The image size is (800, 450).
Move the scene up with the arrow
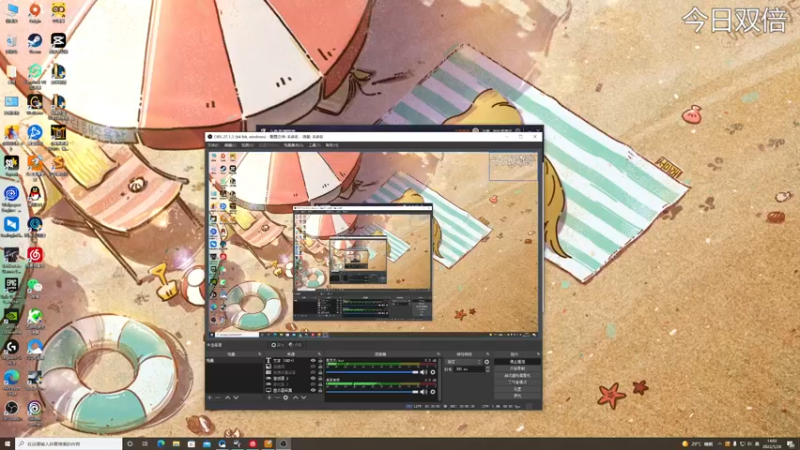[x=228, y=397]
